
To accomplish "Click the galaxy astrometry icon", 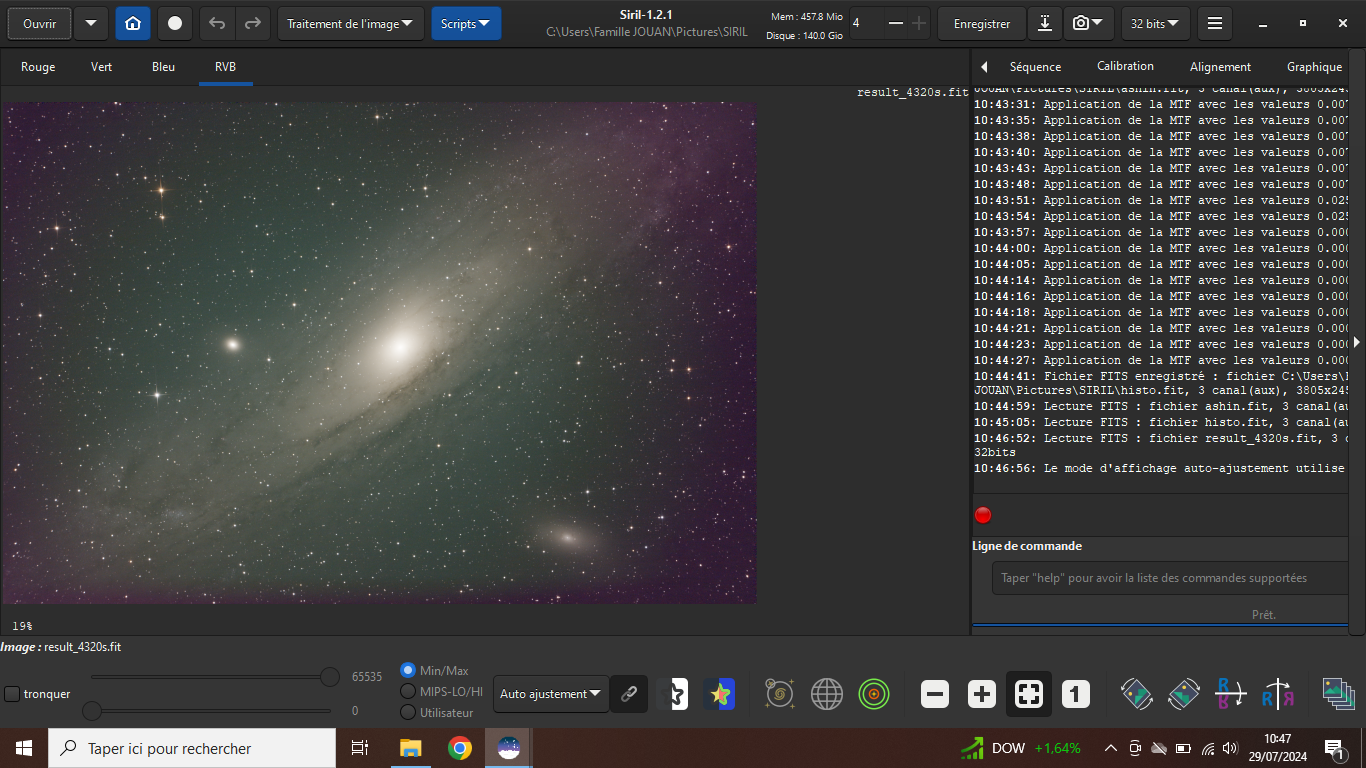I will tap(780, 694).
